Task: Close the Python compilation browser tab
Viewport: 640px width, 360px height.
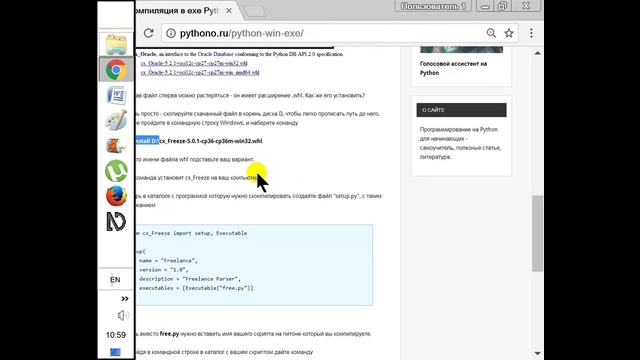Action: pos(229,11)
